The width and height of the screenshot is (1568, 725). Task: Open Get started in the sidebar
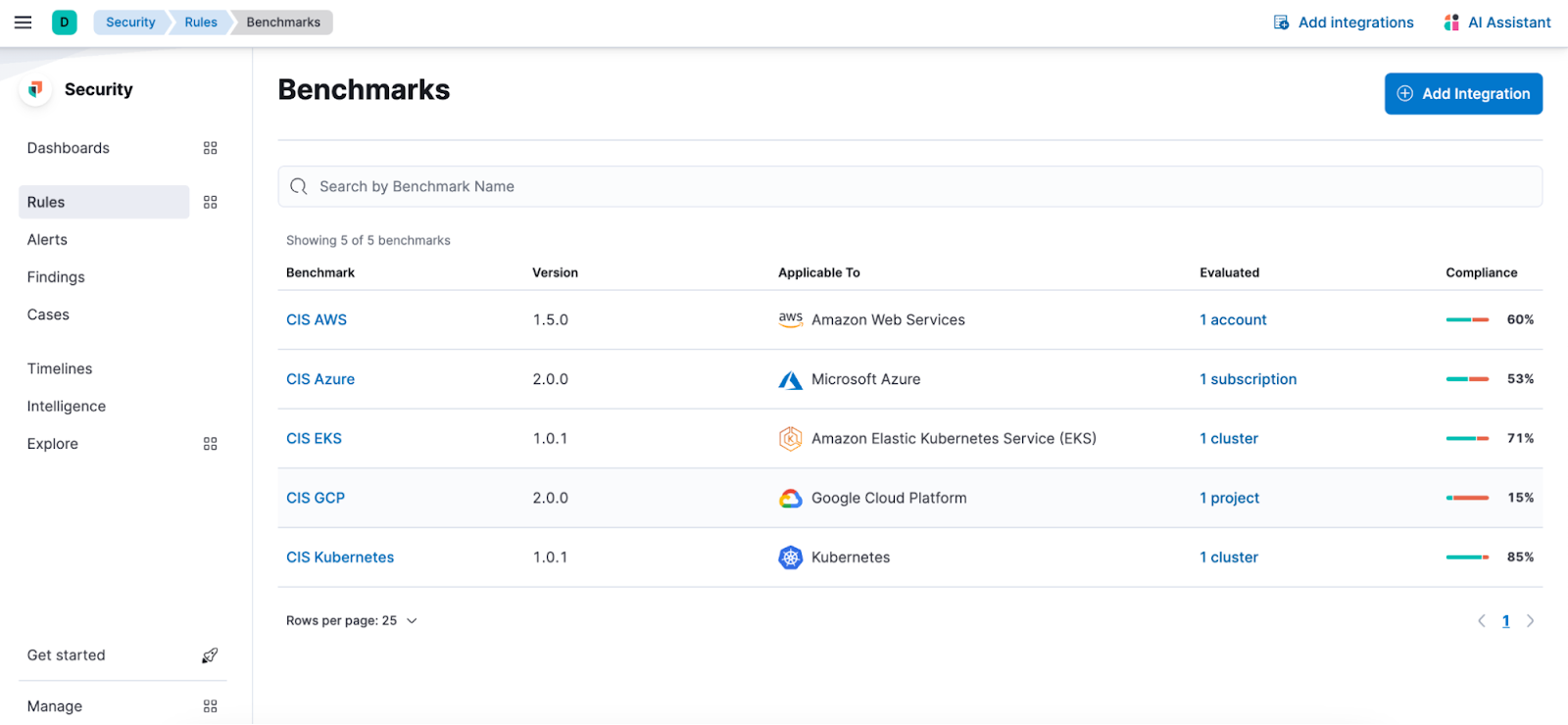click(x=66, y=655)
